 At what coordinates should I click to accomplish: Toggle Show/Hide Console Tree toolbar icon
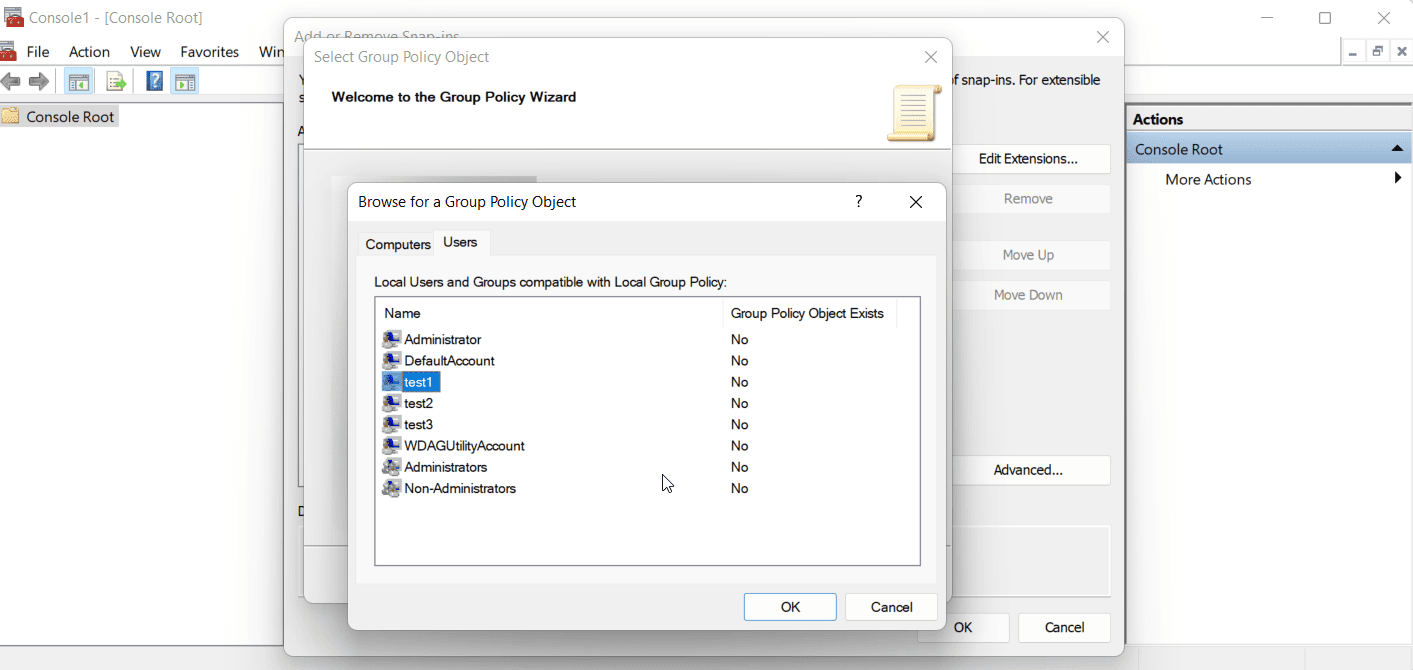click(x=79, y=82)
